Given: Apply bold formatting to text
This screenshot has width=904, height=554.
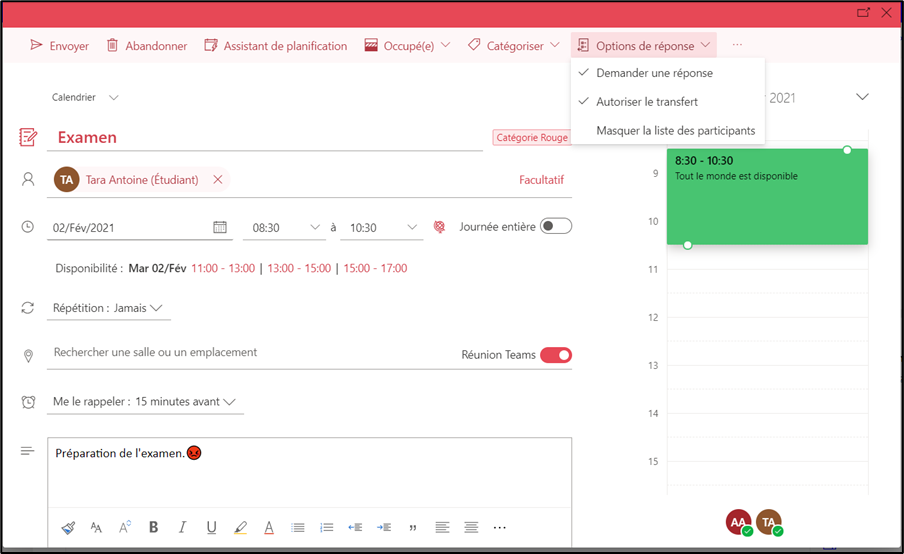Looking at the screenshot, I should point(153,527).
